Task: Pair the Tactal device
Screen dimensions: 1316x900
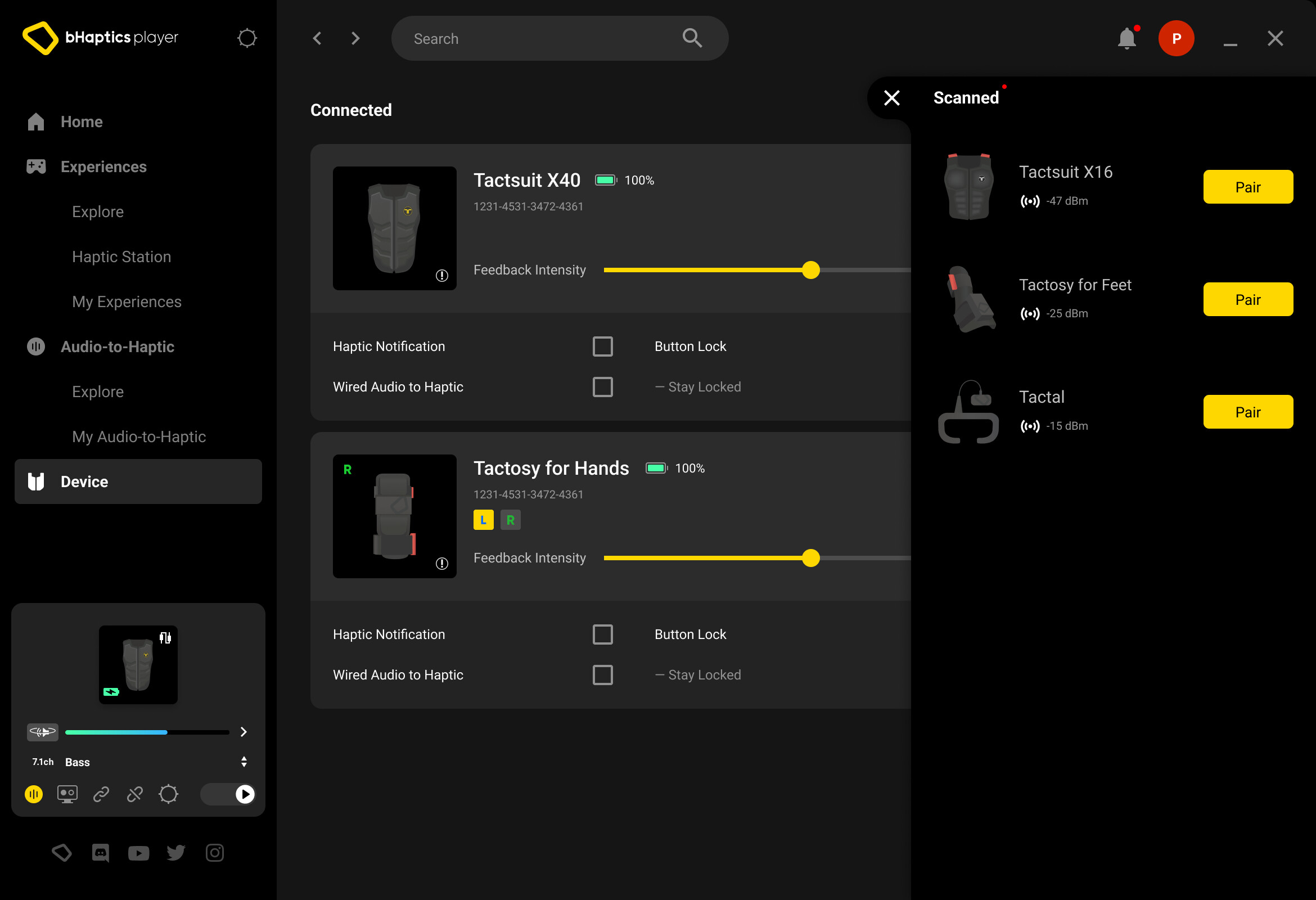Action: tap(1248, 412)
